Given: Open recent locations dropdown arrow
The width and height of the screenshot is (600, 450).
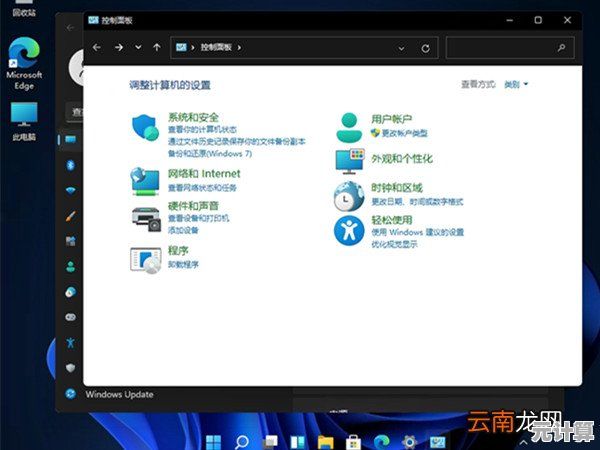Looking at the screenshot, I should click(138, 47).
